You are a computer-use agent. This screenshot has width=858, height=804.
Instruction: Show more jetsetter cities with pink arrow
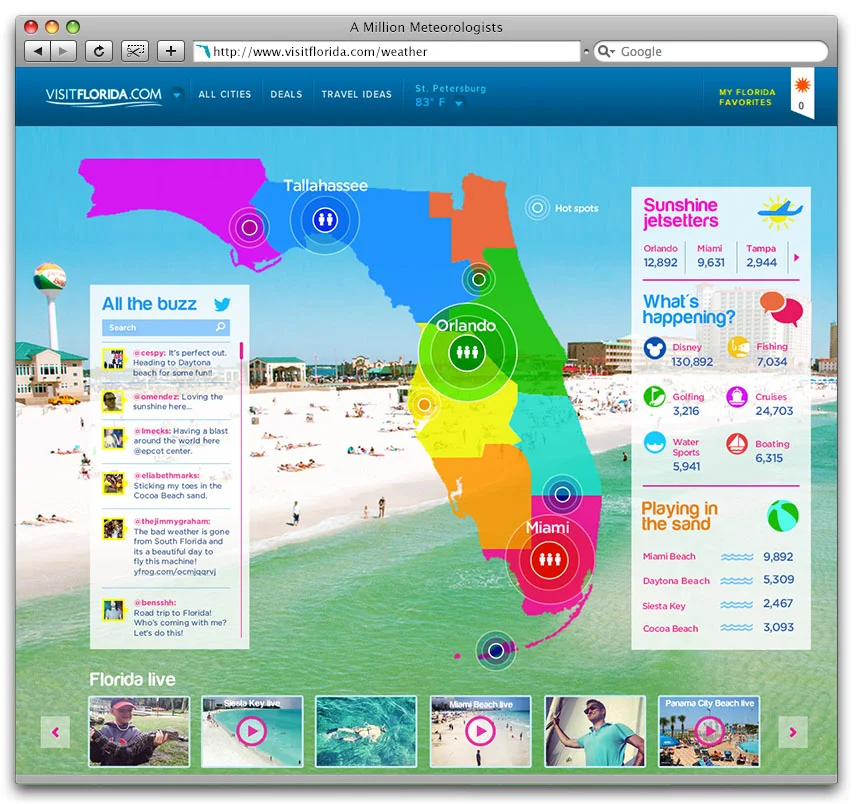(x=797, y=257)
